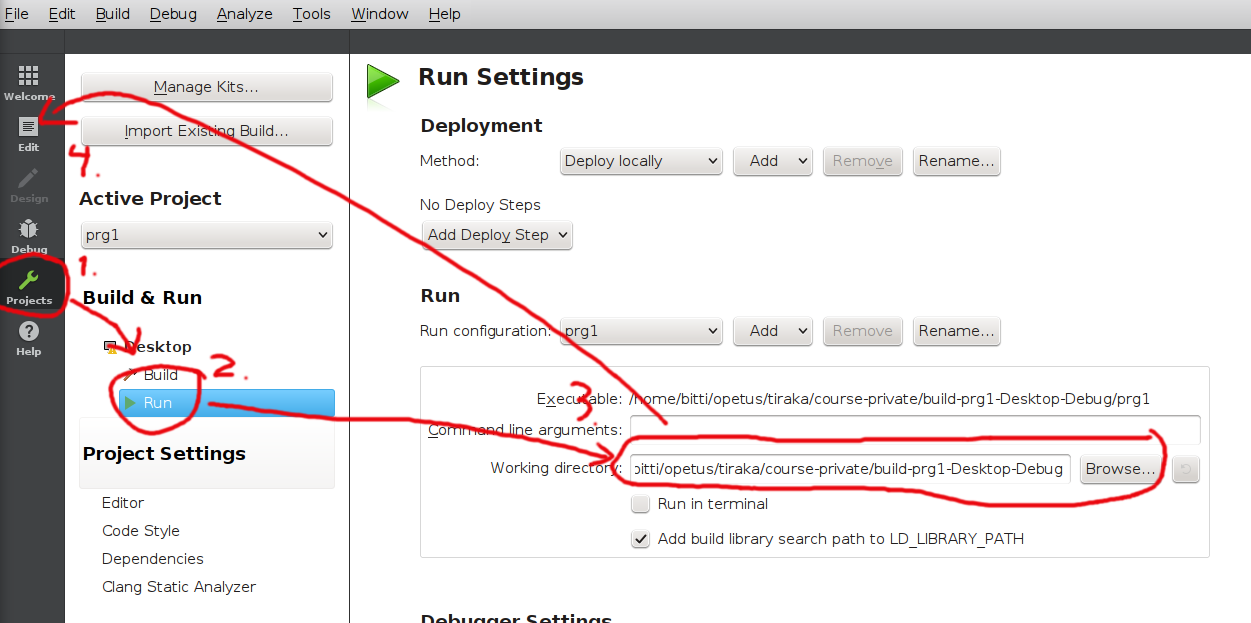1251x623 pixels.
Task: Open the Help mode icon
Action: pos(29,337)
